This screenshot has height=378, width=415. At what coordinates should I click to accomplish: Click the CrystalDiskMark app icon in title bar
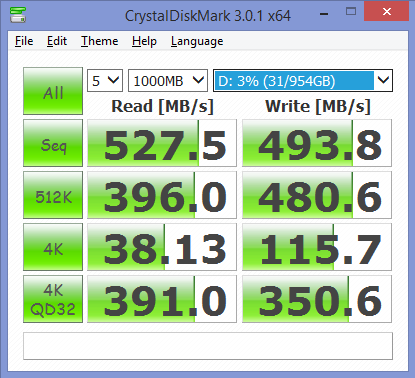tap(18, 15)
